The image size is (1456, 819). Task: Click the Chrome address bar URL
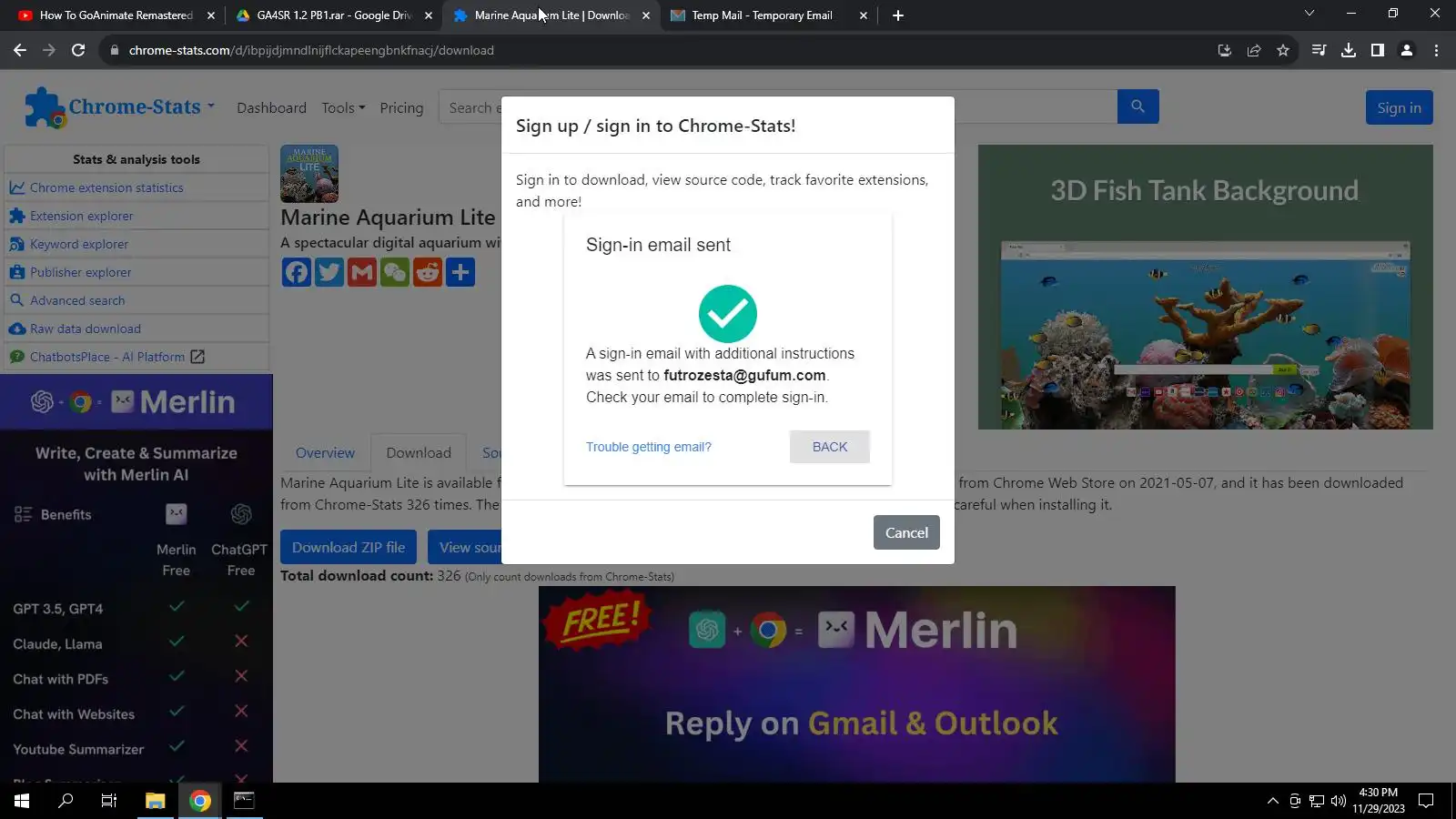311,50
